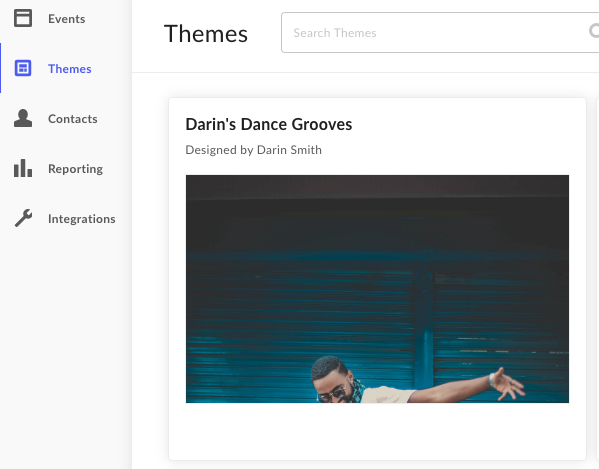This screenshot has width=599, height=469.
Task: Click the blank footer of Darin's theme card
Action: coord(377,431)
